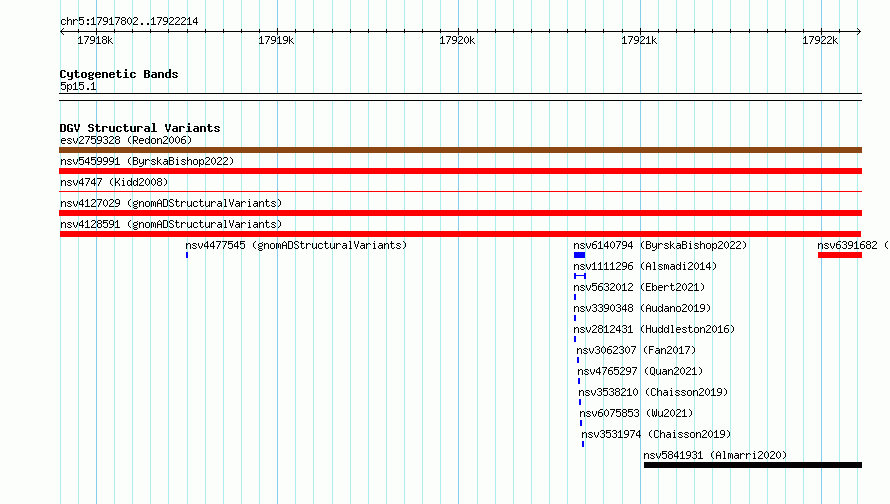
Task: Open nsv2812431 (Huddleston2016) label
Action: pyautogui.click(x=654, y=329)
